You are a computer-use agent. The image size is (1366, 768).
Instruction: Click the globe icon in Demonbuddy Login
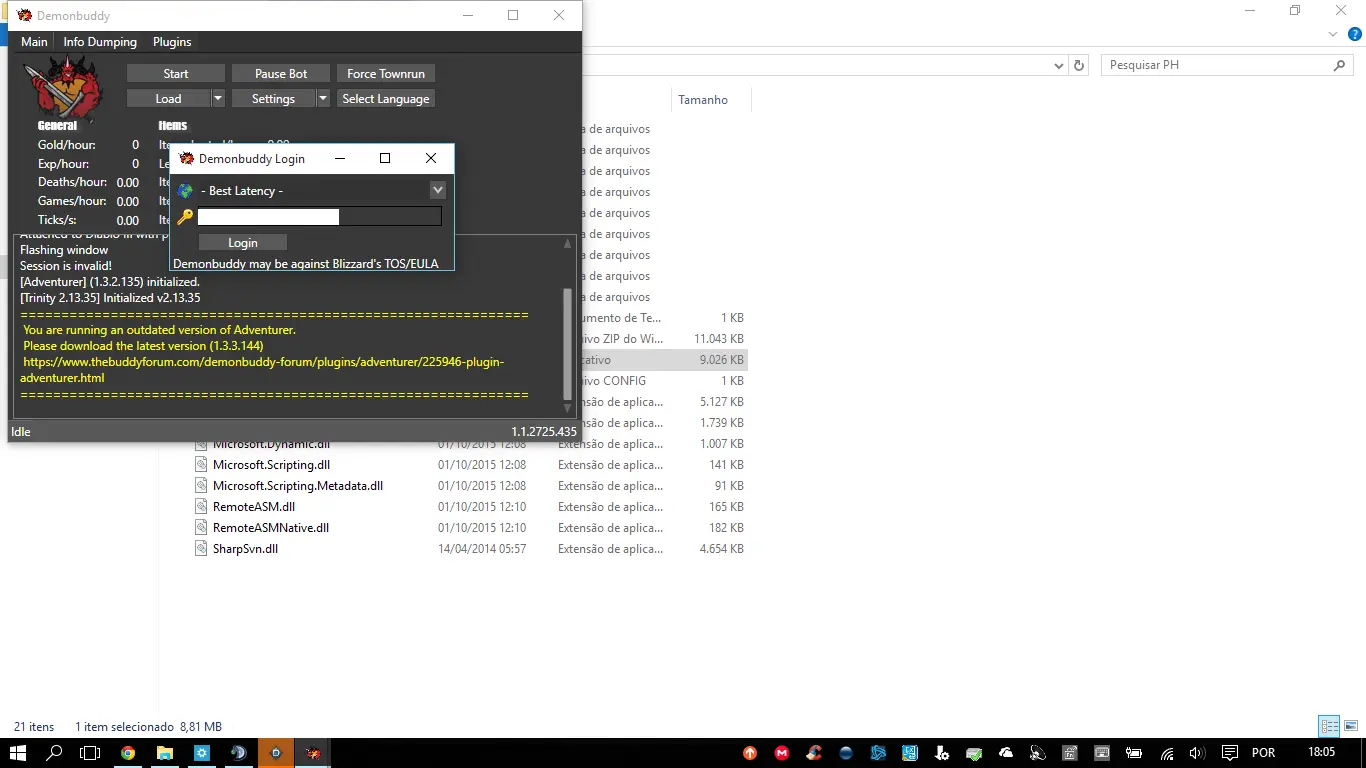pyautogui.click(x=185, y=191)
